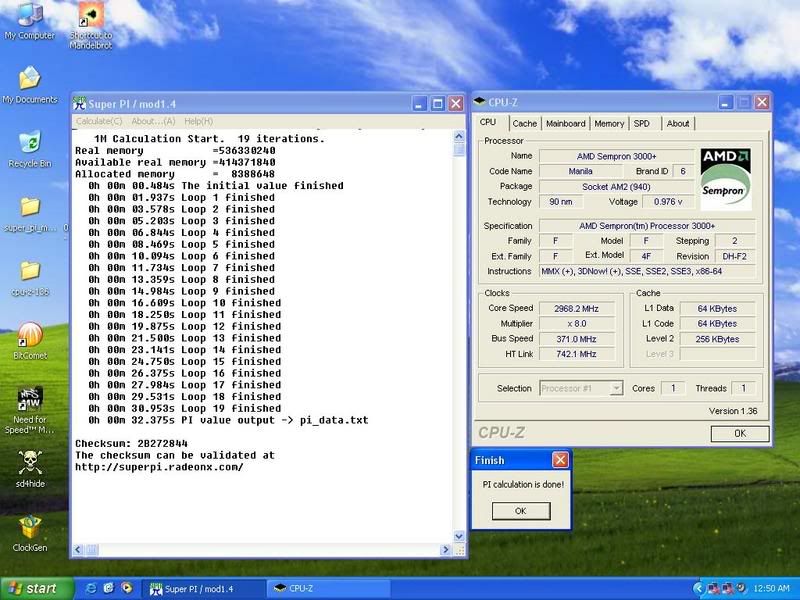Select the super_pi_m... folder icon

coord(30,214)
